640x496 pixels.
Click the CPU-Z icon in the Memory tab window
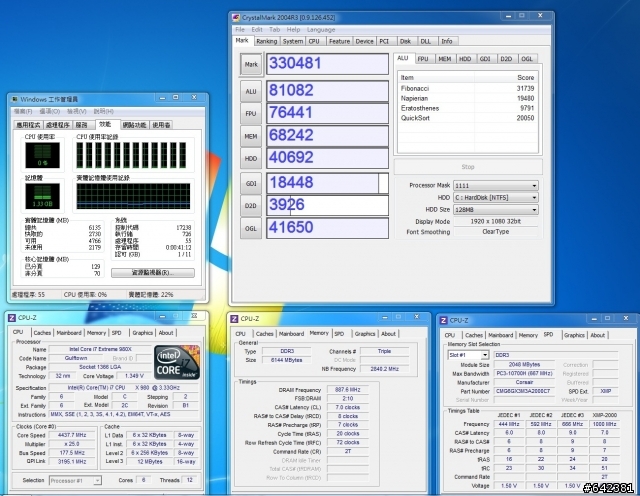click(x=234, y=319)
